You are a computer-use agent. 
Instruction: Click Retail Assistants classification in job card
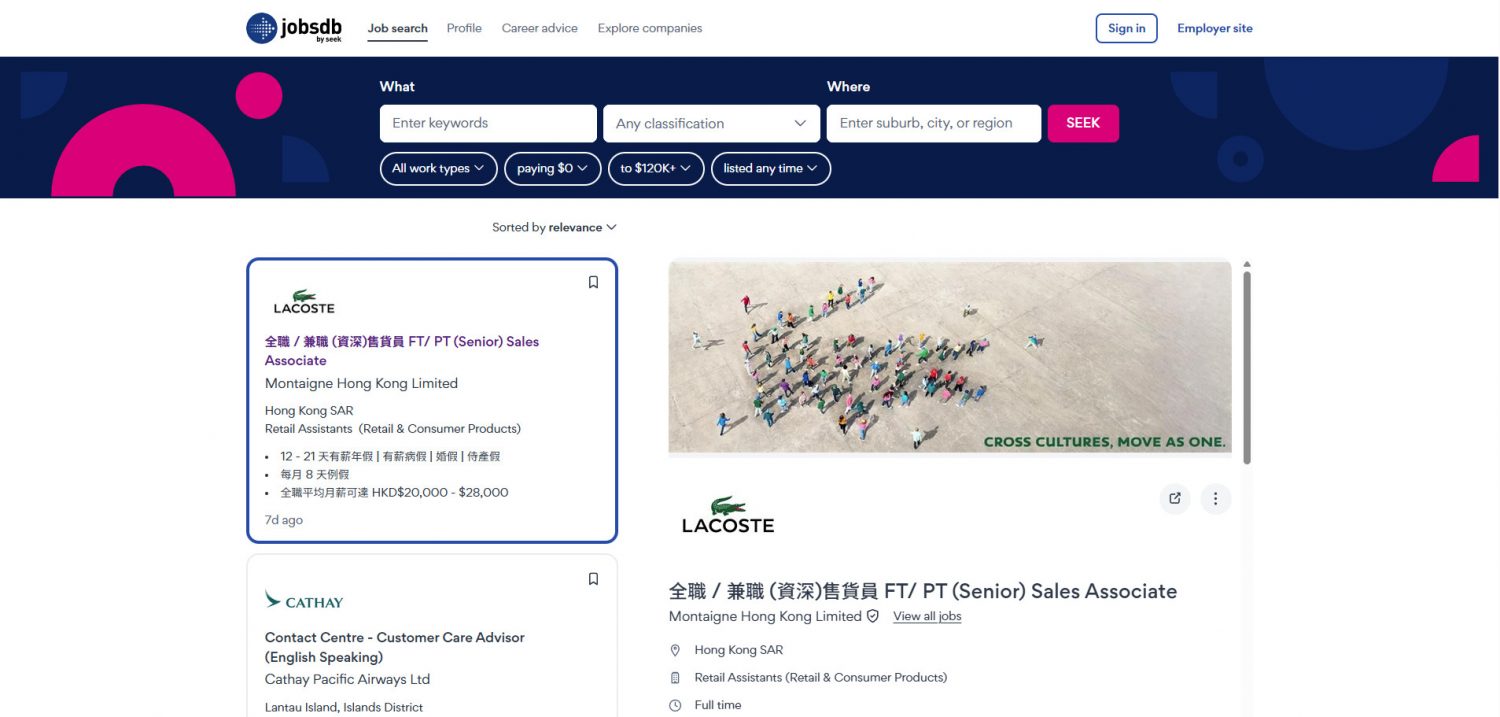click(x=393, y=429)
